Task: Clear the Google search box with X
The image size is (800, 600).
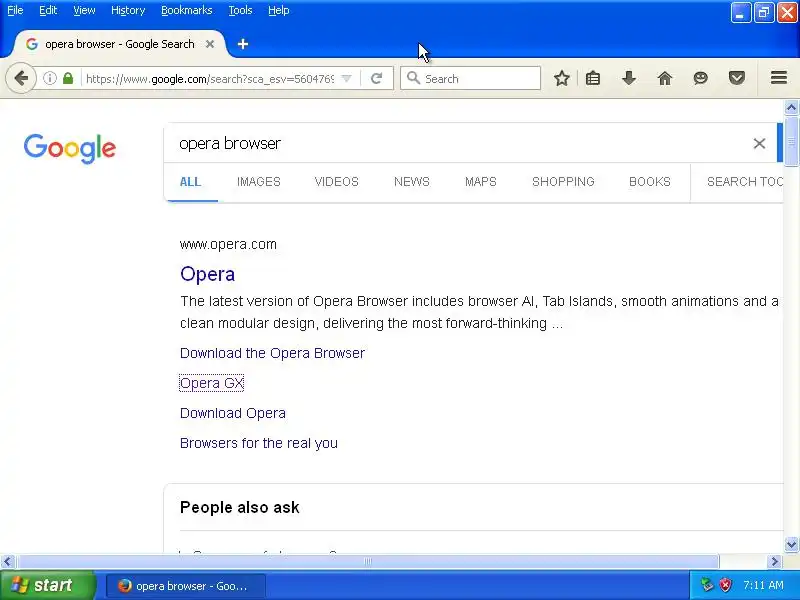Action: pyautogui.click(x=759, y=143)
